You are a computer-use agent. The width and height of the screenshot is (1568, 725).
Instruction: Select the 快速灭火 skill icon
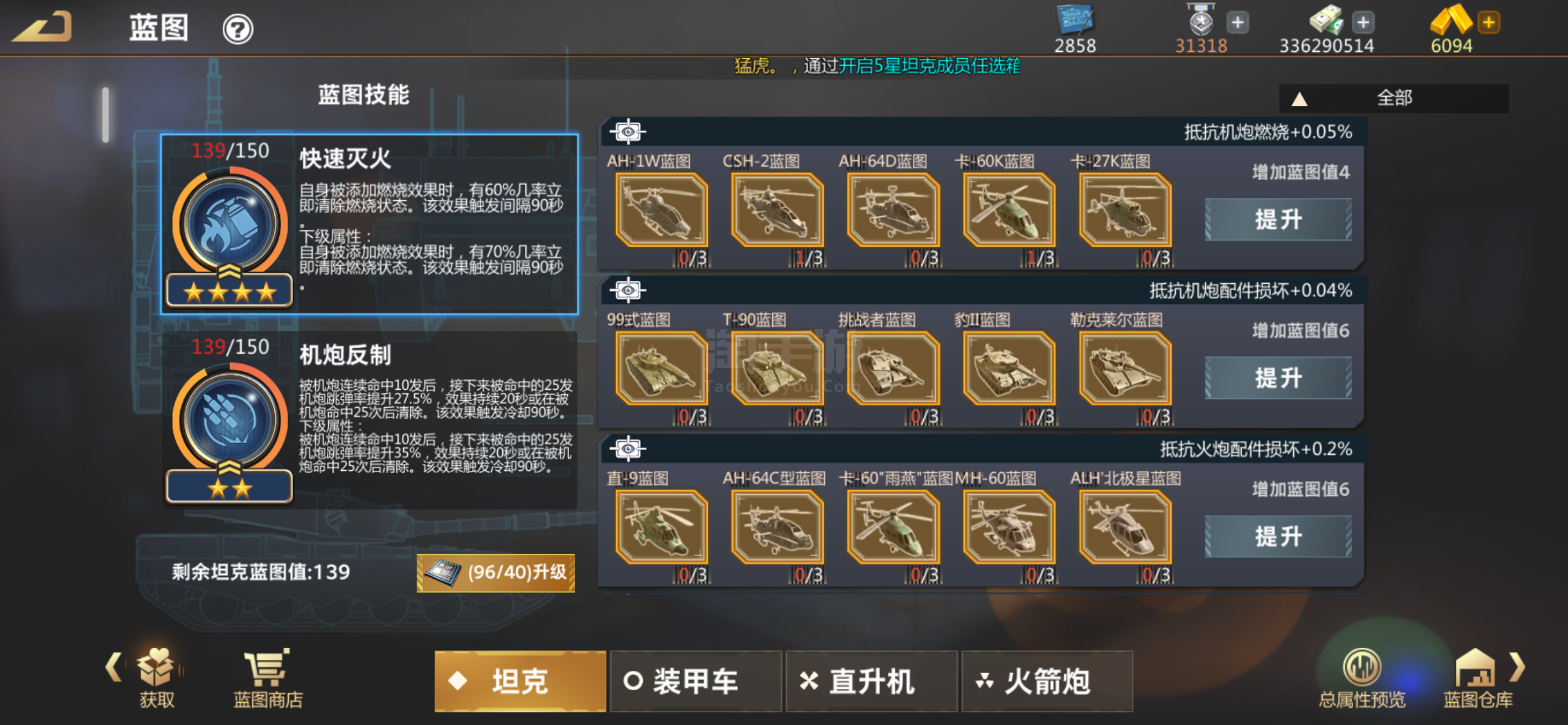pos(230,226)
